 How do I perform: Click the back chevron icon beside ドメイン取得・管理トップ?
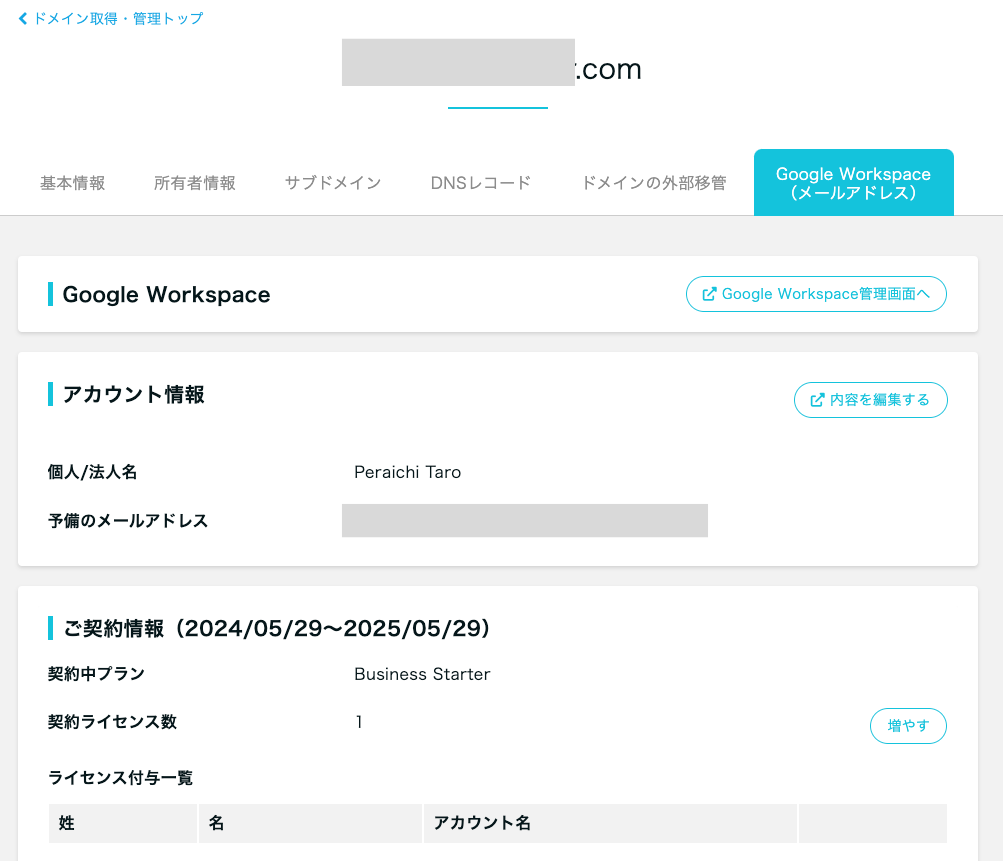[x=22, y=18]
